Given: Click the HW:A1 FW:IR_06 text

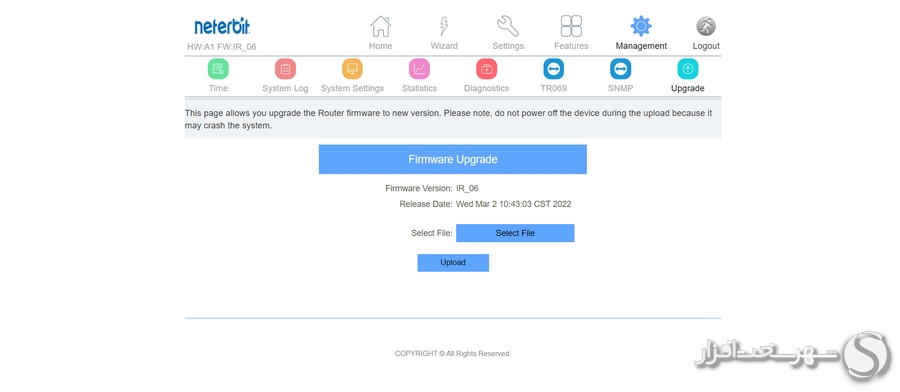Looking at the screenshot, I should click(x=222, y=47).
